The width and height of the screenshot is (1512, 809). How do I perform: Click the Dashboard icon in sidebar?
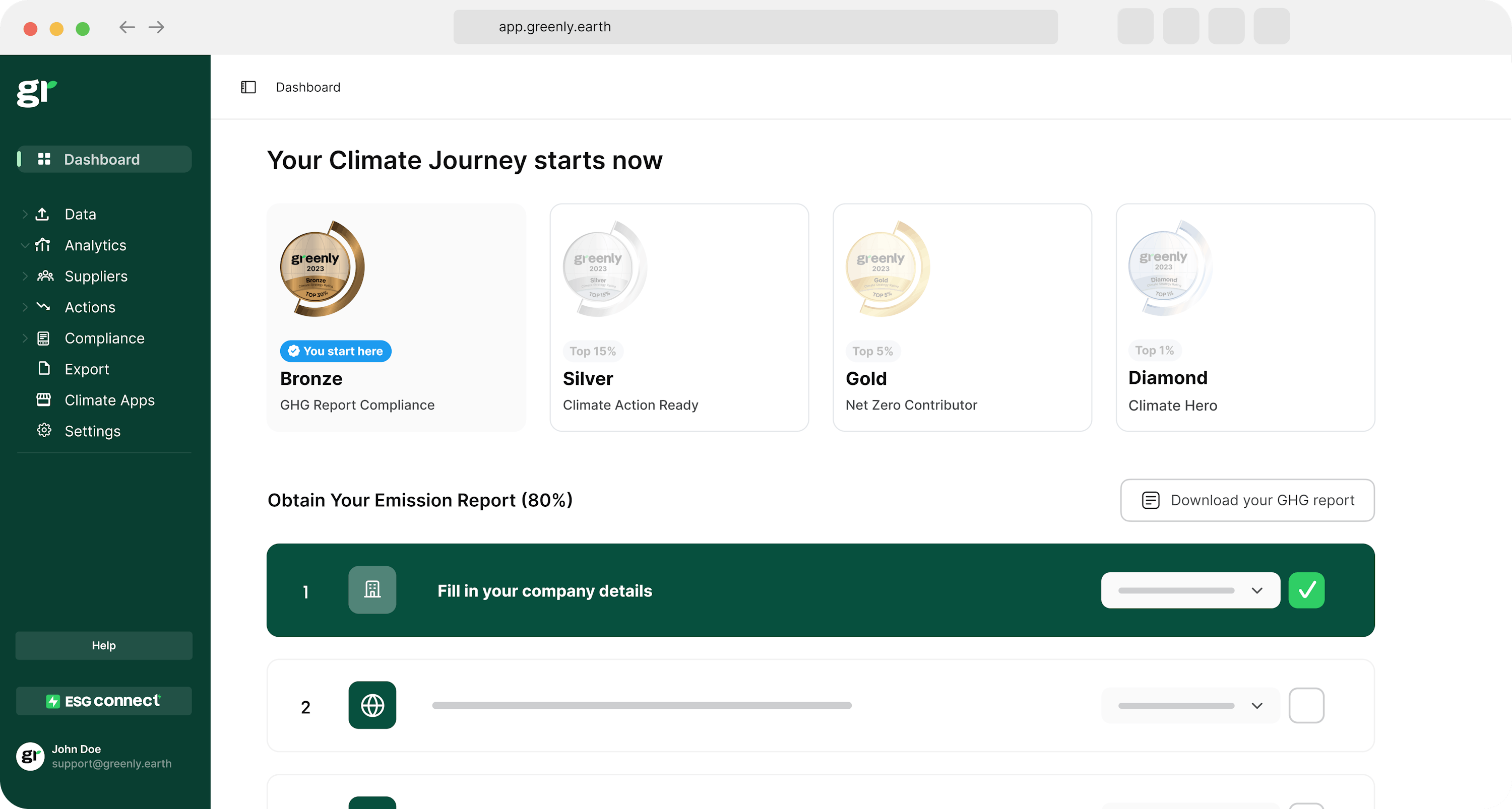[45, 158]
